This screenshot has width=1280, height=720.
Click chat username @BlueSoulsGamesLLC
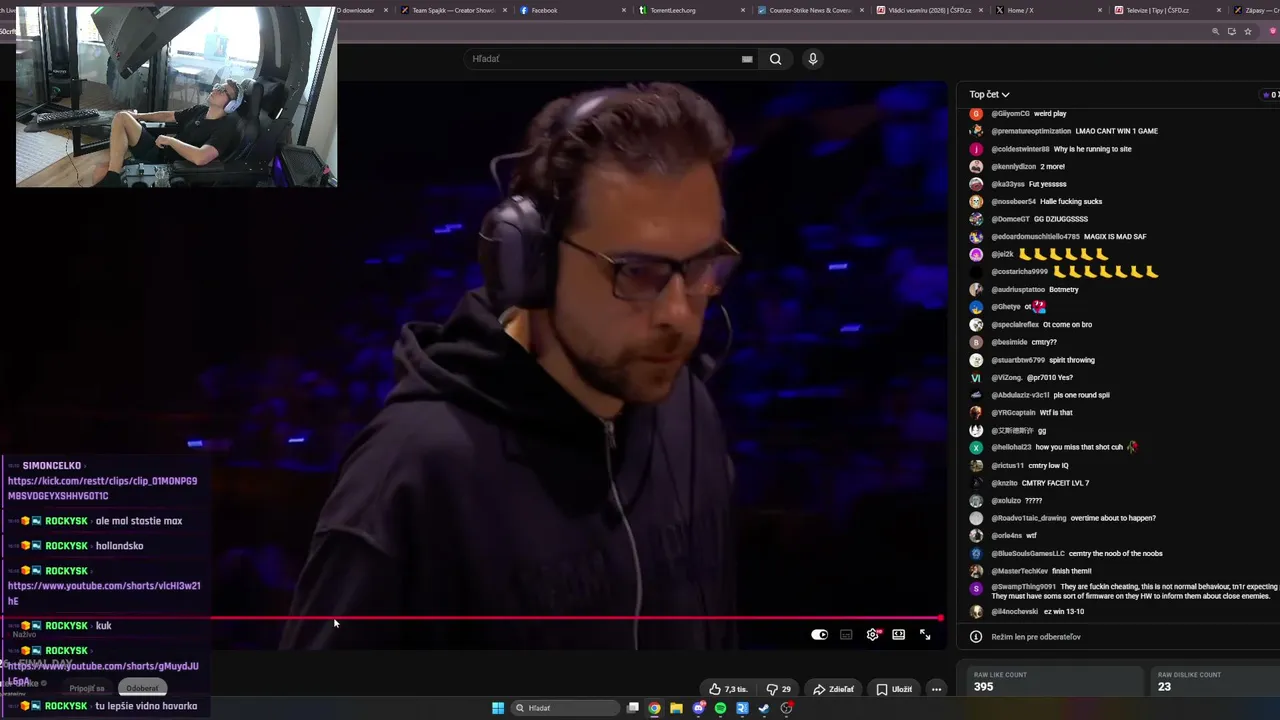(x=1028, y=553)
